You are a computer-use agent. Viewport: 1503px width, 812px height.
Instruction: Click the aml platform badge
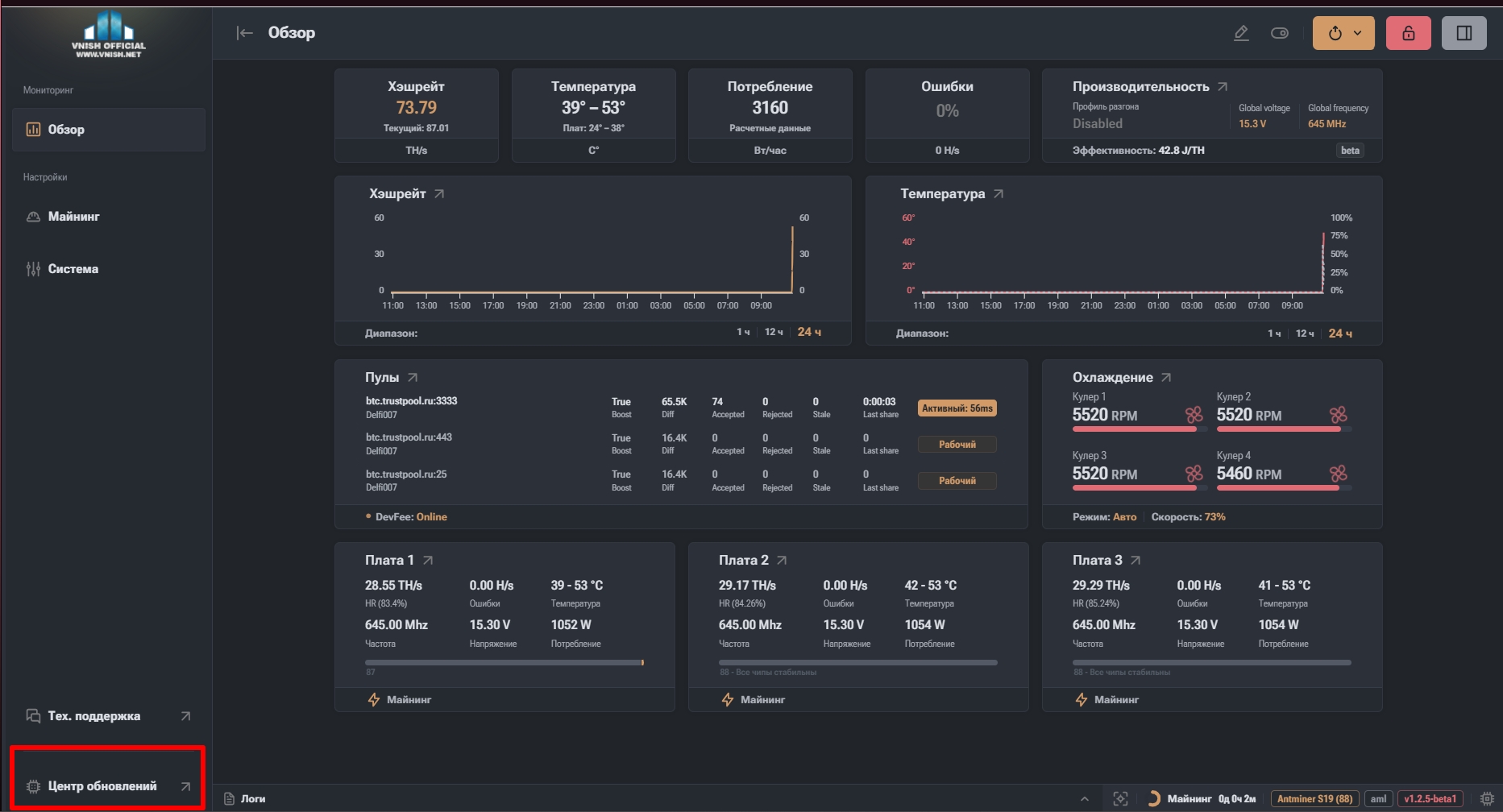(x=1379, y=799)
